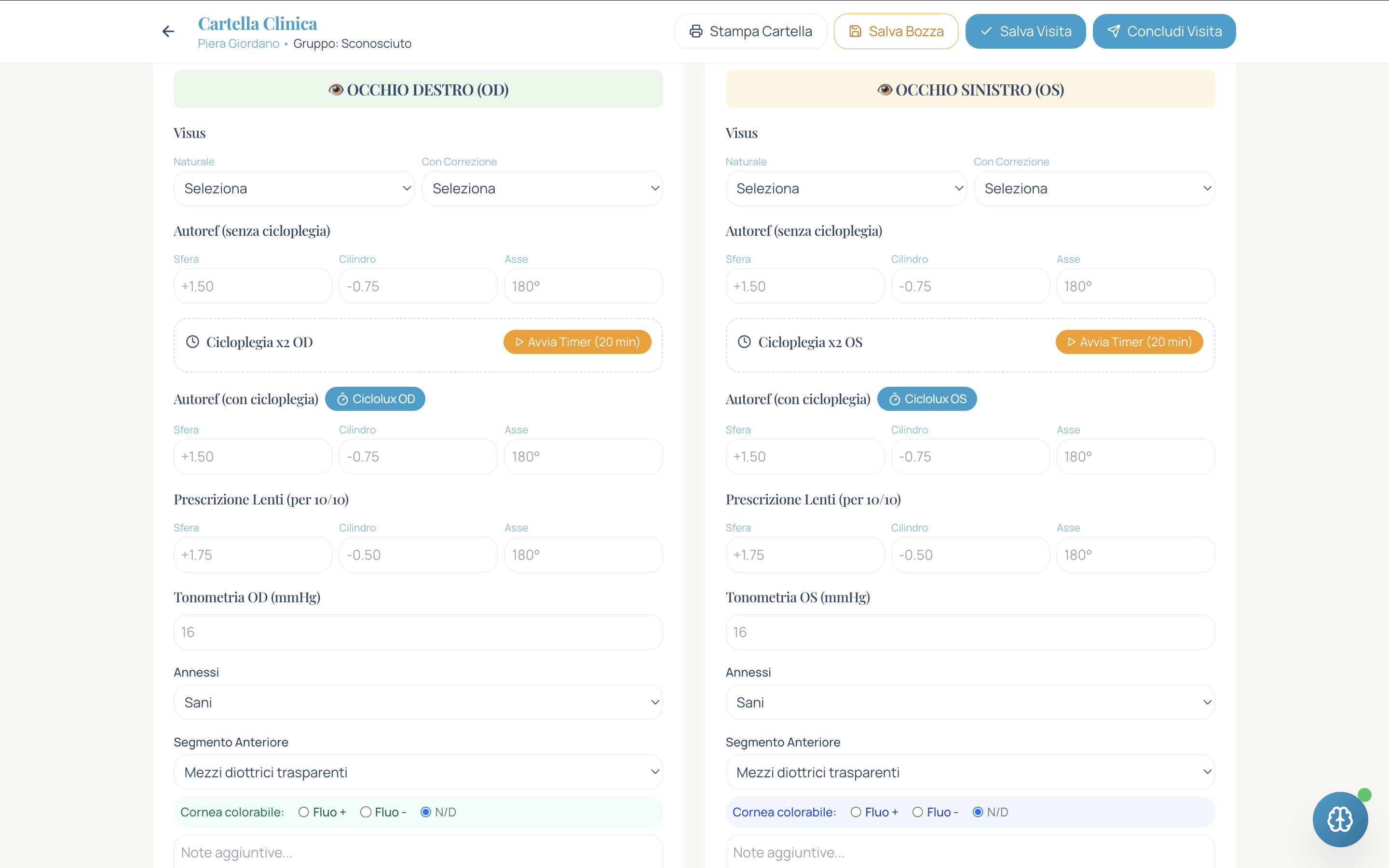Click the Cartella Clinica page title
Viewport: 1389px width, 868px height.
pyautogui.click(x=257, y=24)
